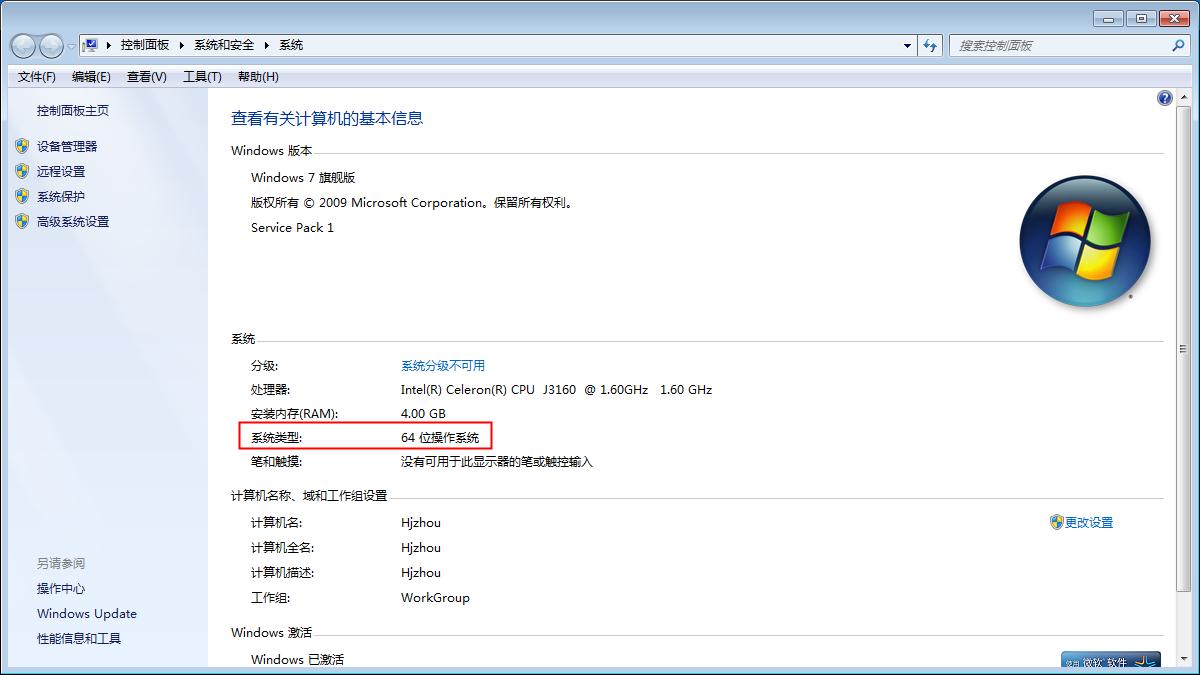
Task: Click the search magnifier icon
Action: click(x=1178, y=45)
